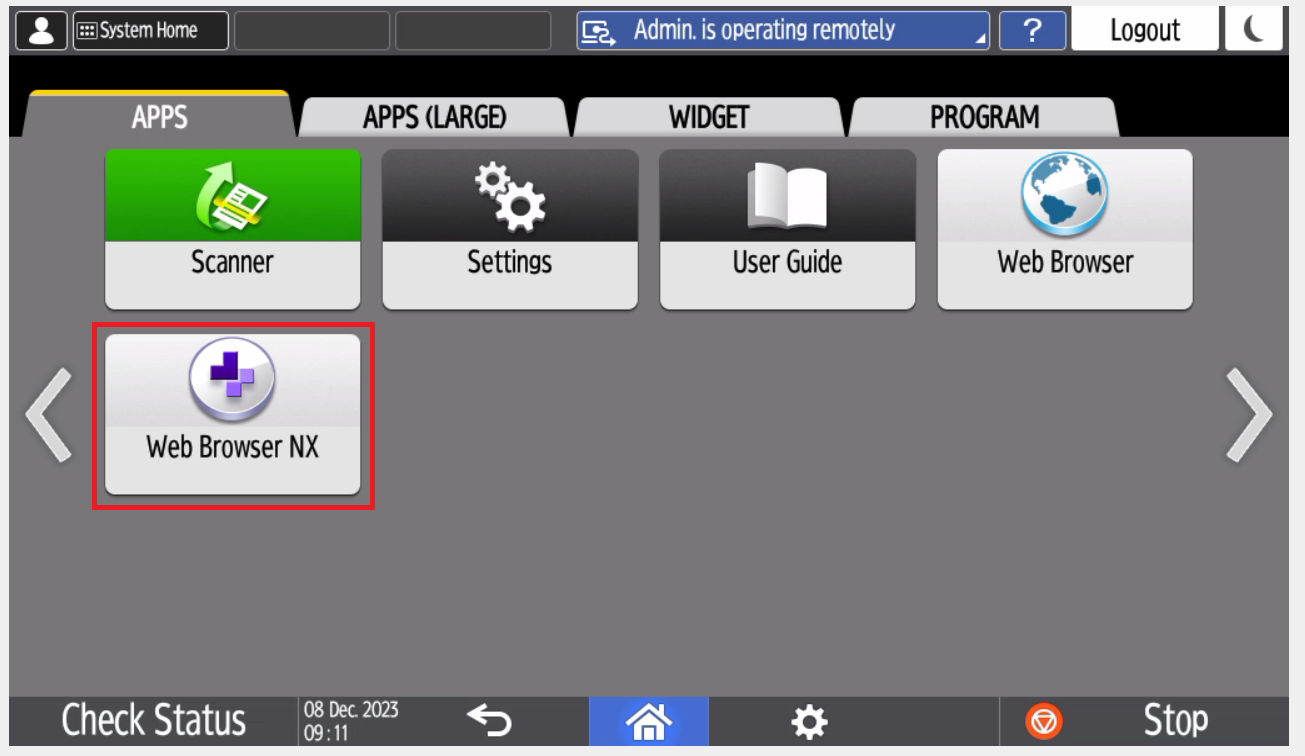Switch to the WIDGET tab

coord(709,117)
